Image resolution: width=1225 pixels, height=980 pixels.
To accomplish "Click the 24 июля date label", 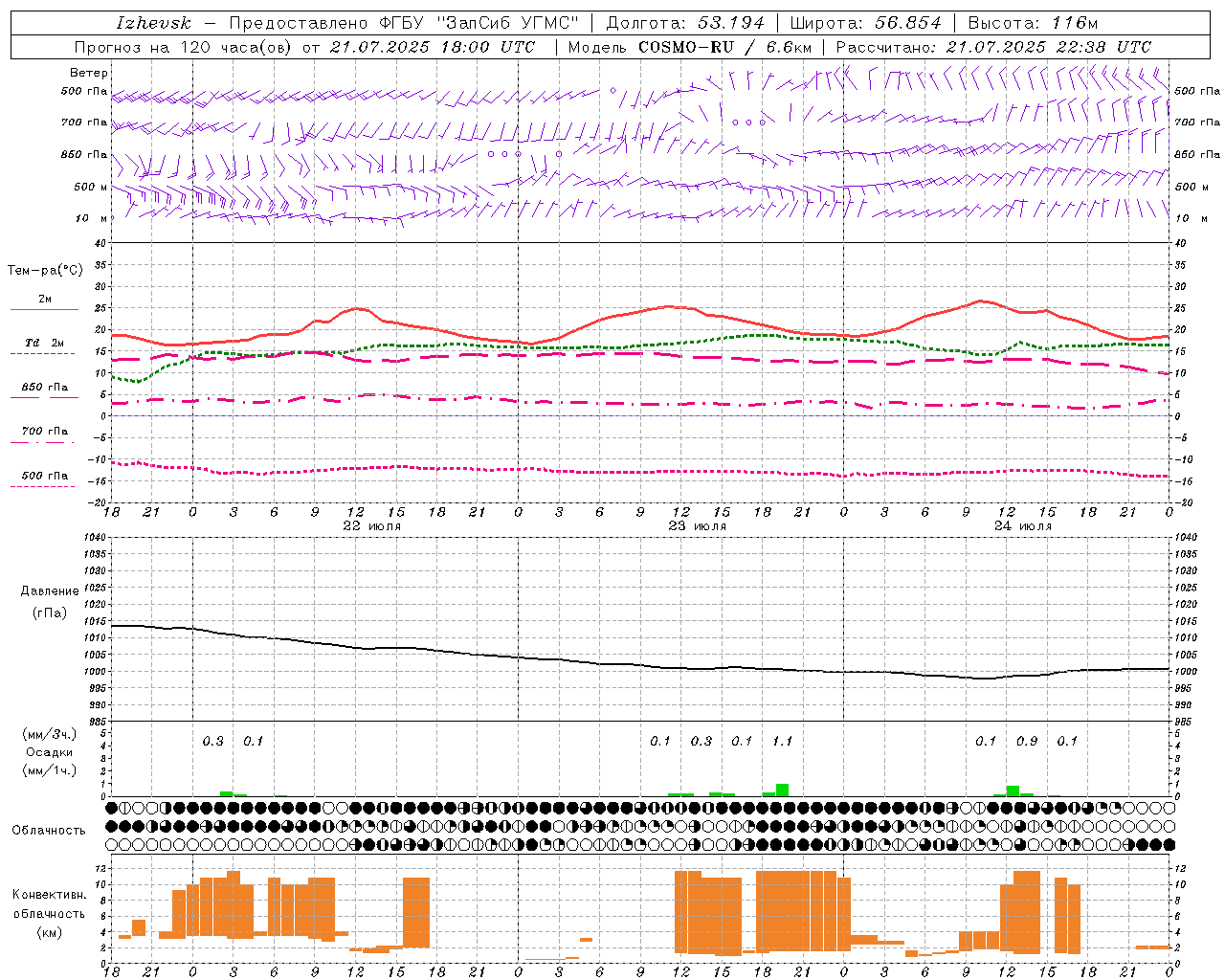I will click(x=1023, y=526).
